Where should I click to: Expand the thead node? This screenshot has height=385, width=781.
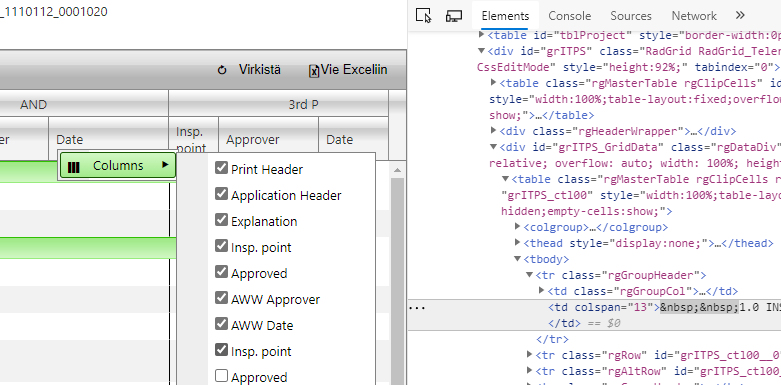click(x=518, y=243)
